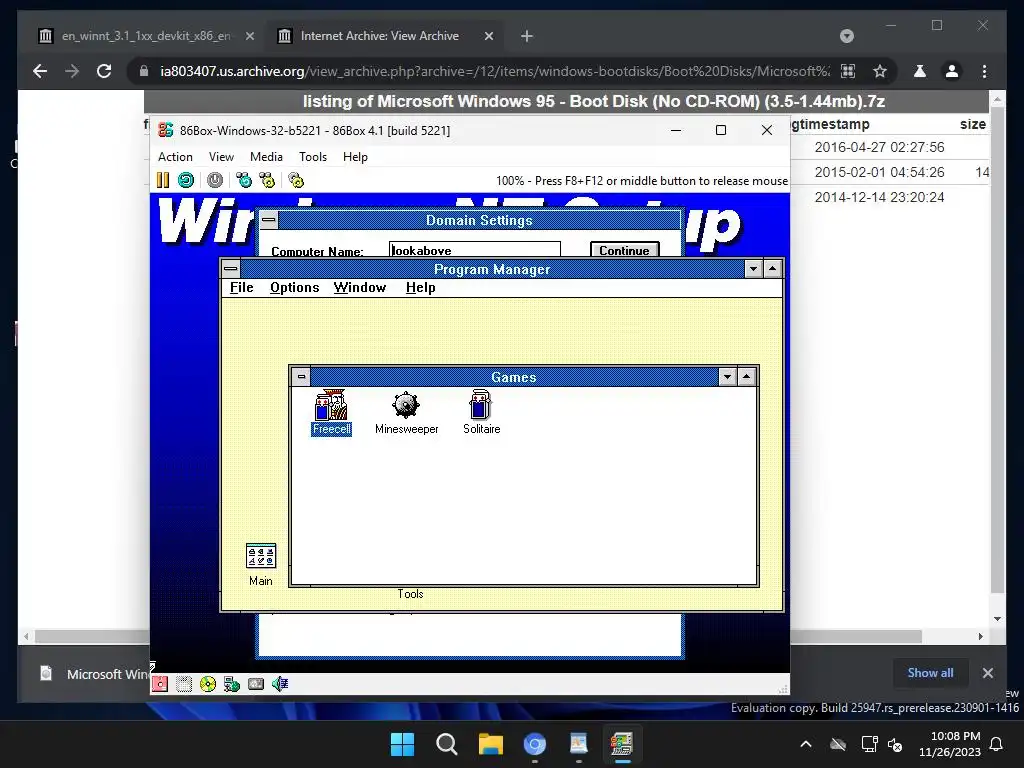Maximize Program Manager with up arrow

(773, 268)
